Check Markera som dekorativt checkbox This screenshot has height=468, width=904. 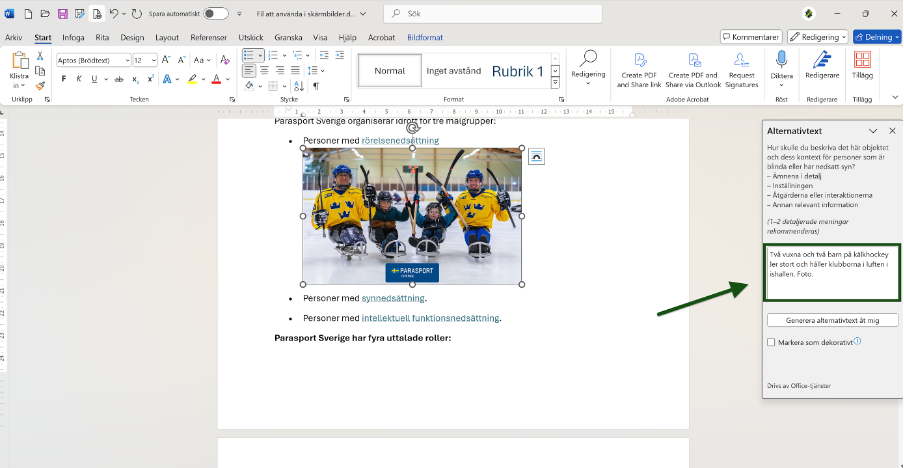771,342
